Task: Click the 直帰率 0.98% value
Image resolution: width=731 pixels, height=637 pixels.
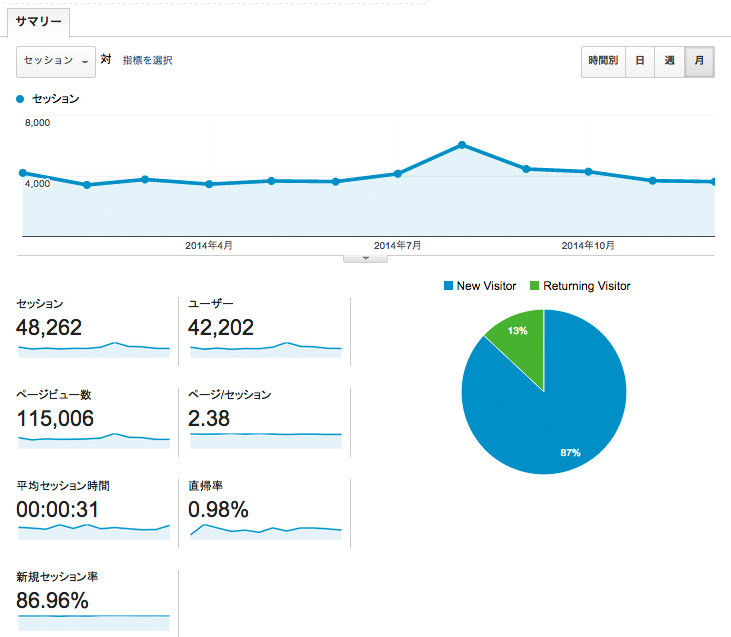Action: pos(218,509)
